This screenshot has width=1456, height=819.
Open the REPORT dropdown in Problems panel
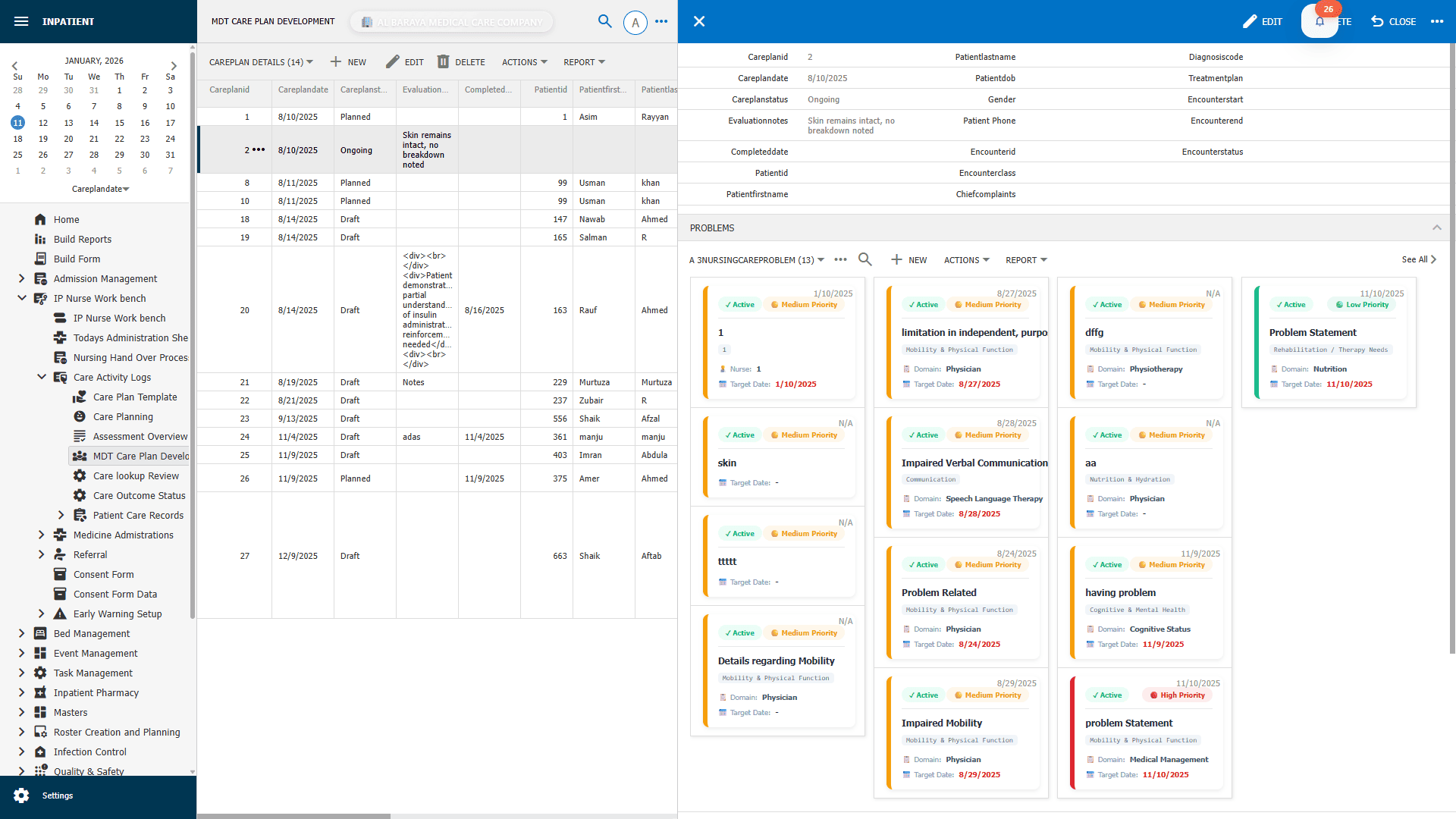coord(1025,259)
